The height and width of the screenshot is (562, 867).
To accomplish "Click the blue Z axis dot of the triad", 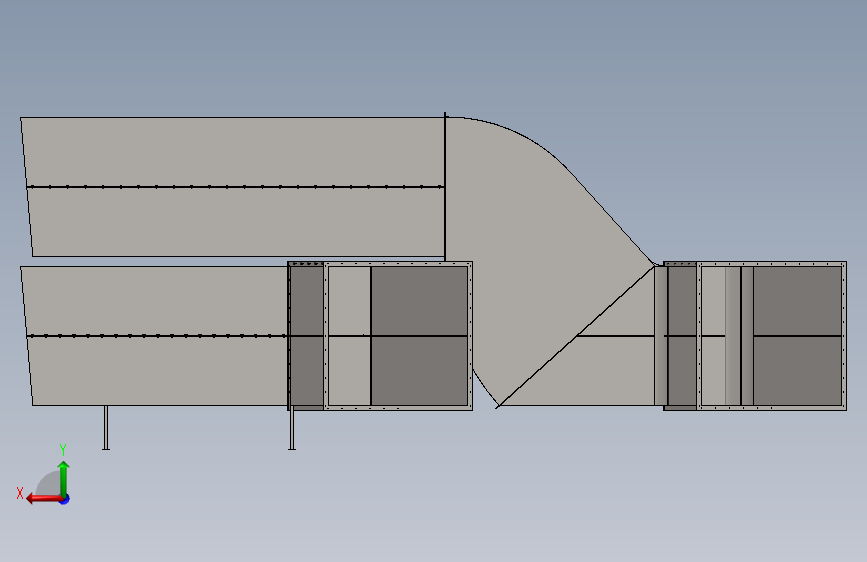I will (x=65, y=499).
